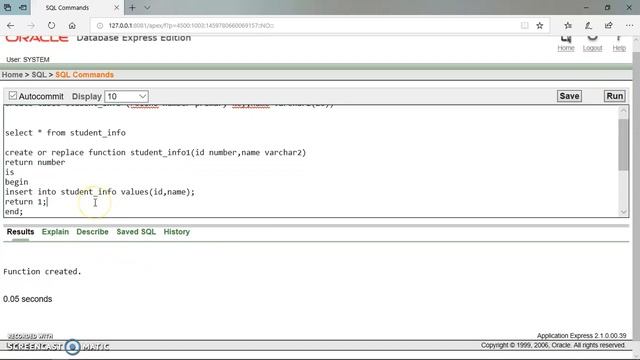Click the 'return number' line in editor
This screenshot has height=360, width=640.
[x=35, y=162]
